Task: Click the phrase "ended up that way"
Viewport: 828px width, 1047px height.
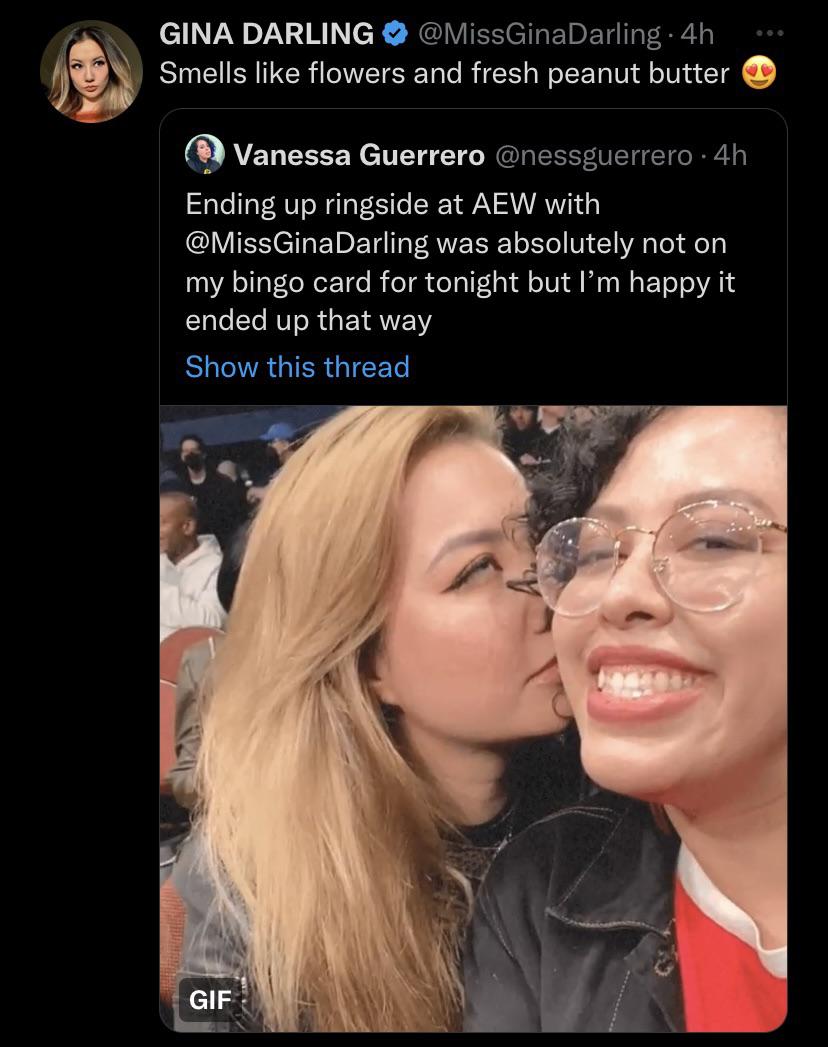Action: 308,320
